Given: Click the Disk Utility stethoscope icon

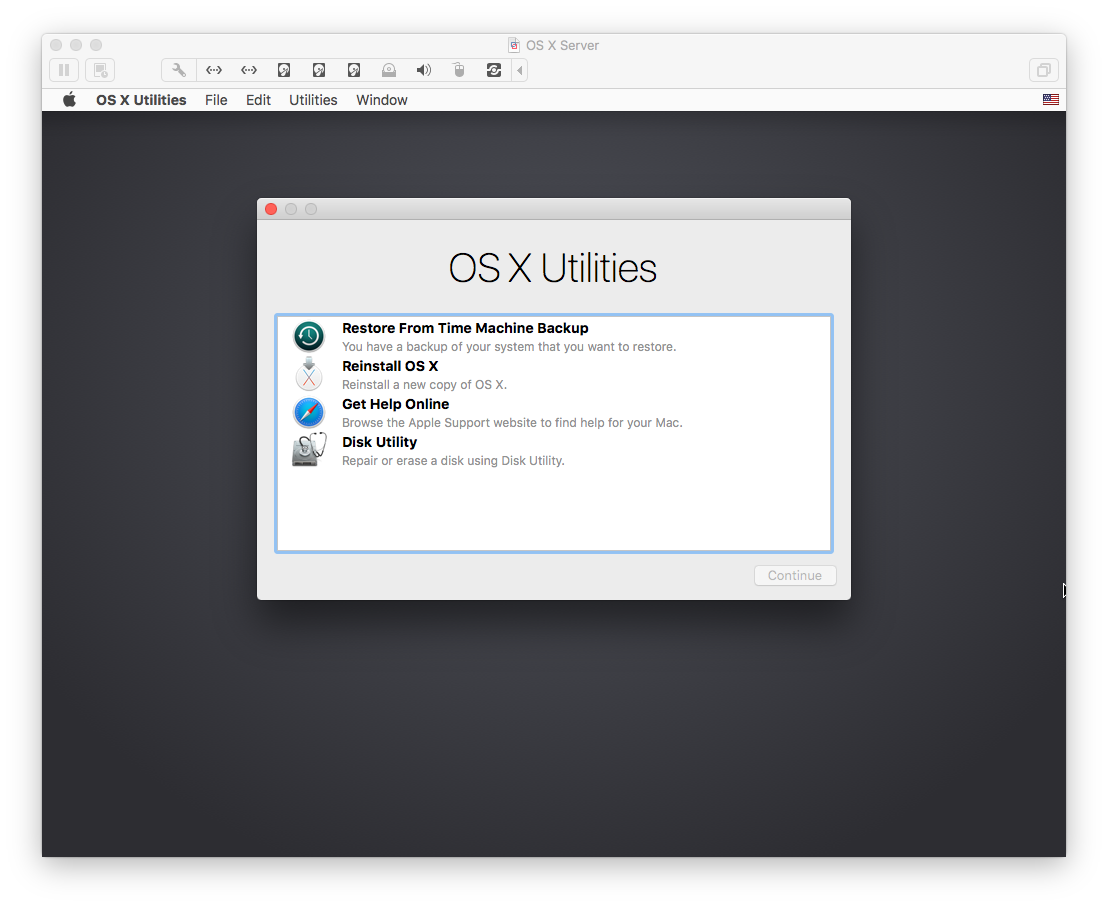Looking at the screenshot, I should tap(309, 450).
